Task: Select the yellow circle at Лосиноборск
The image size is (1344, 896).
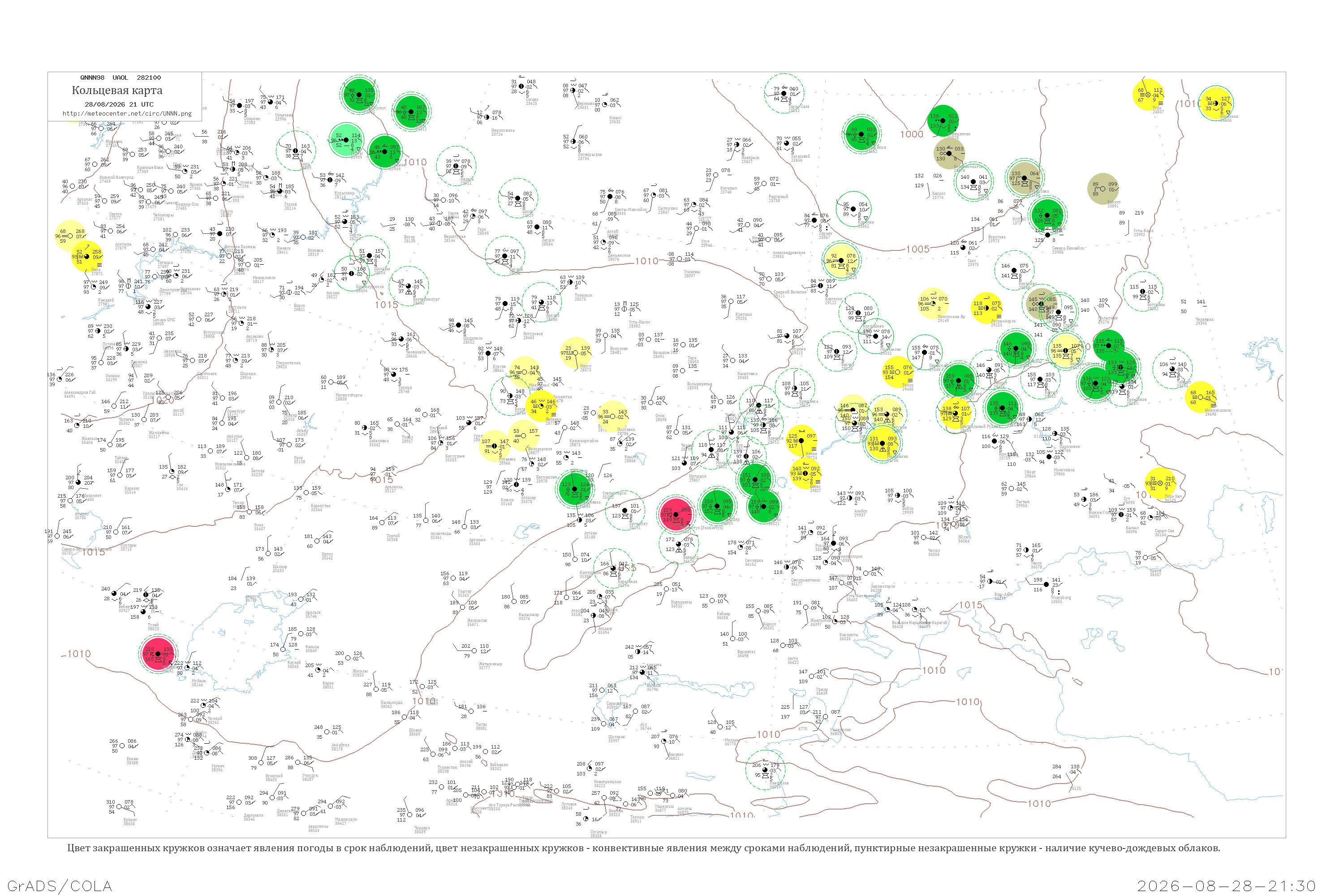Action: click(x=987, y=308)
